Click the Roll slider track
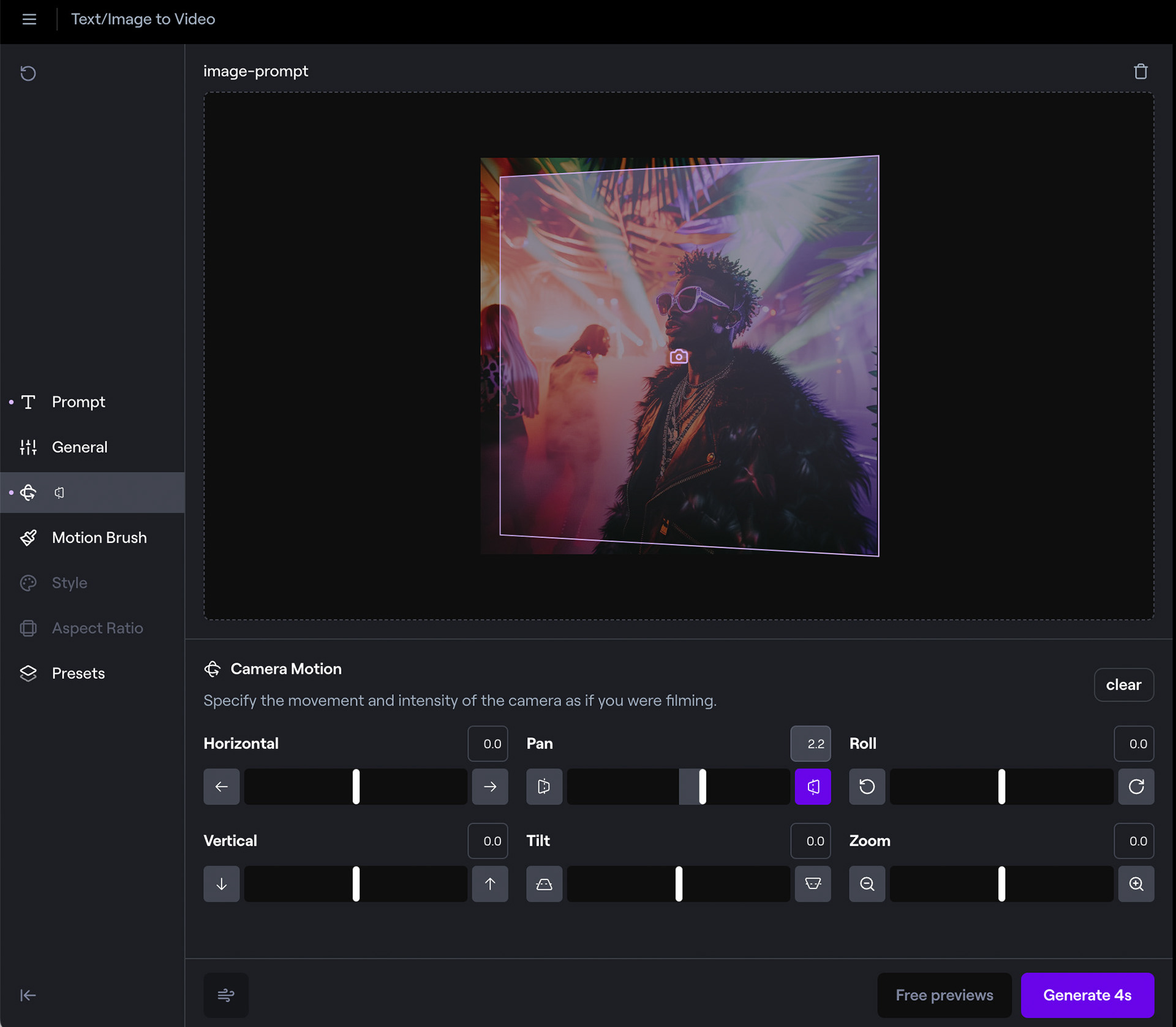The width and height of the screenshot is (1176, 1027). point(1001,786)
